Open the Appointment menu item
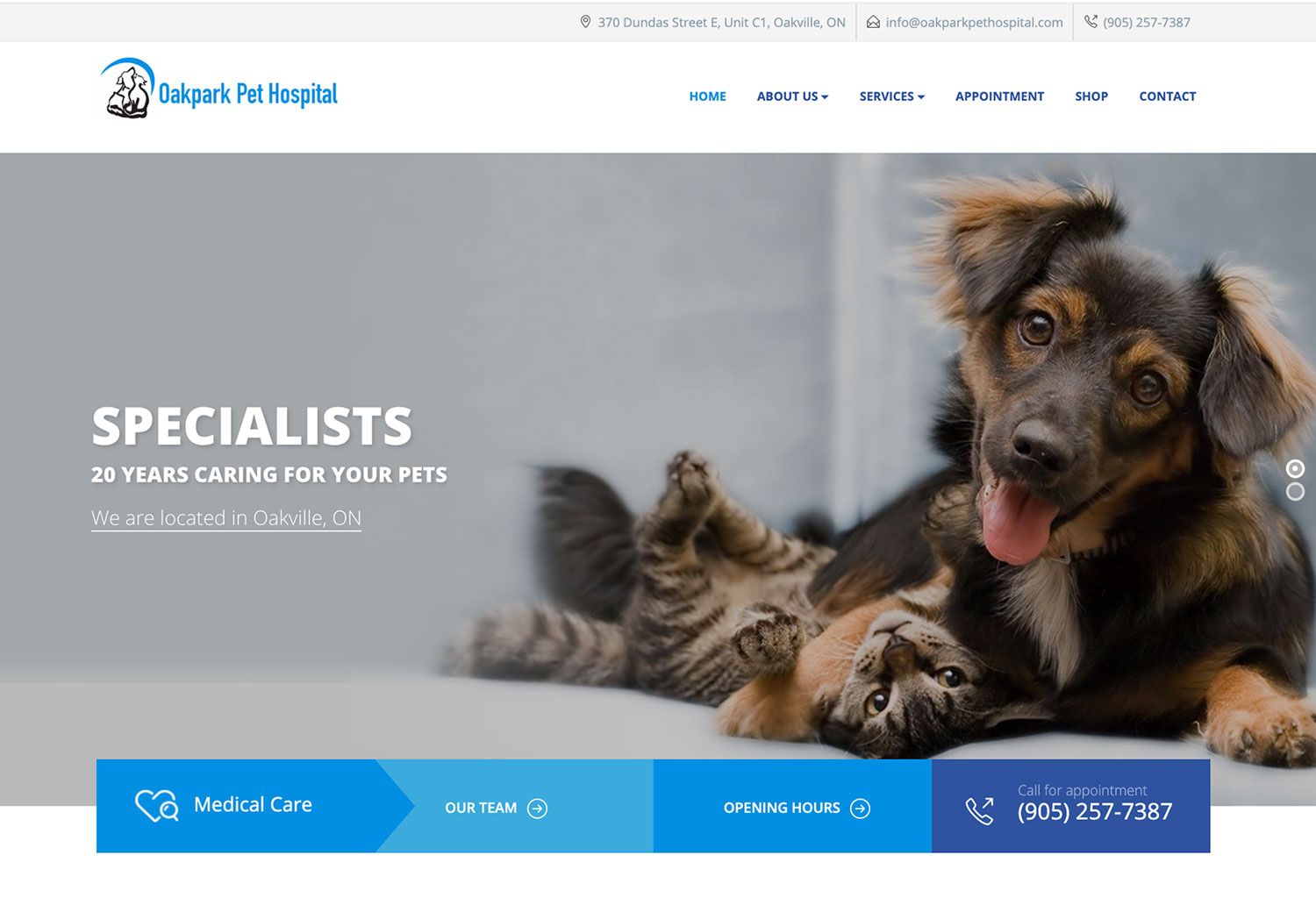 coord(999,96)
